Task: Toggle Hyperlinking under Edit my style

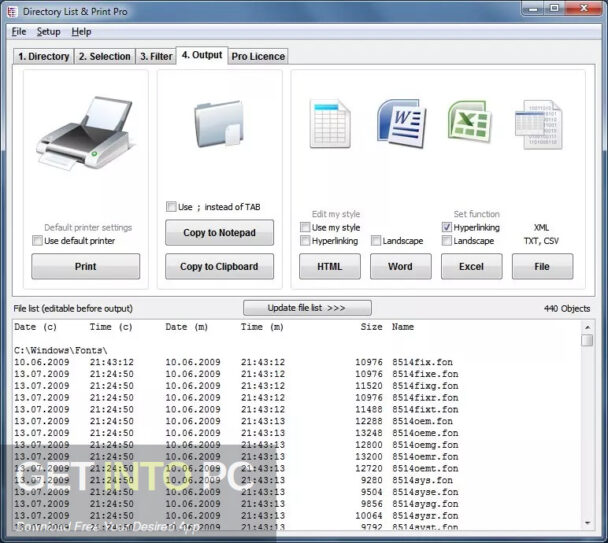Action: click(305, 240)
